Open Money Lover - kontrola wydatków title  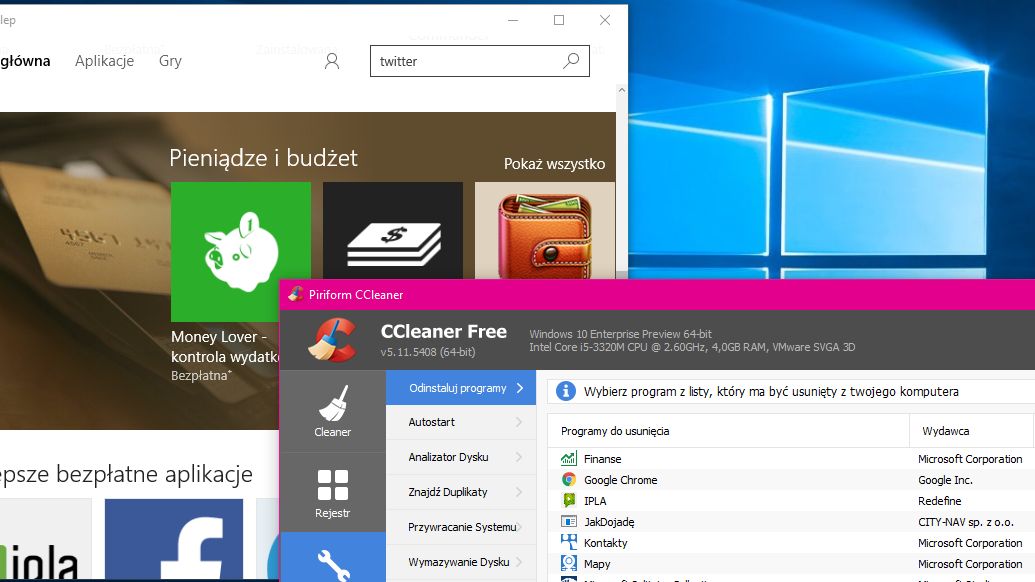point(224,346)
